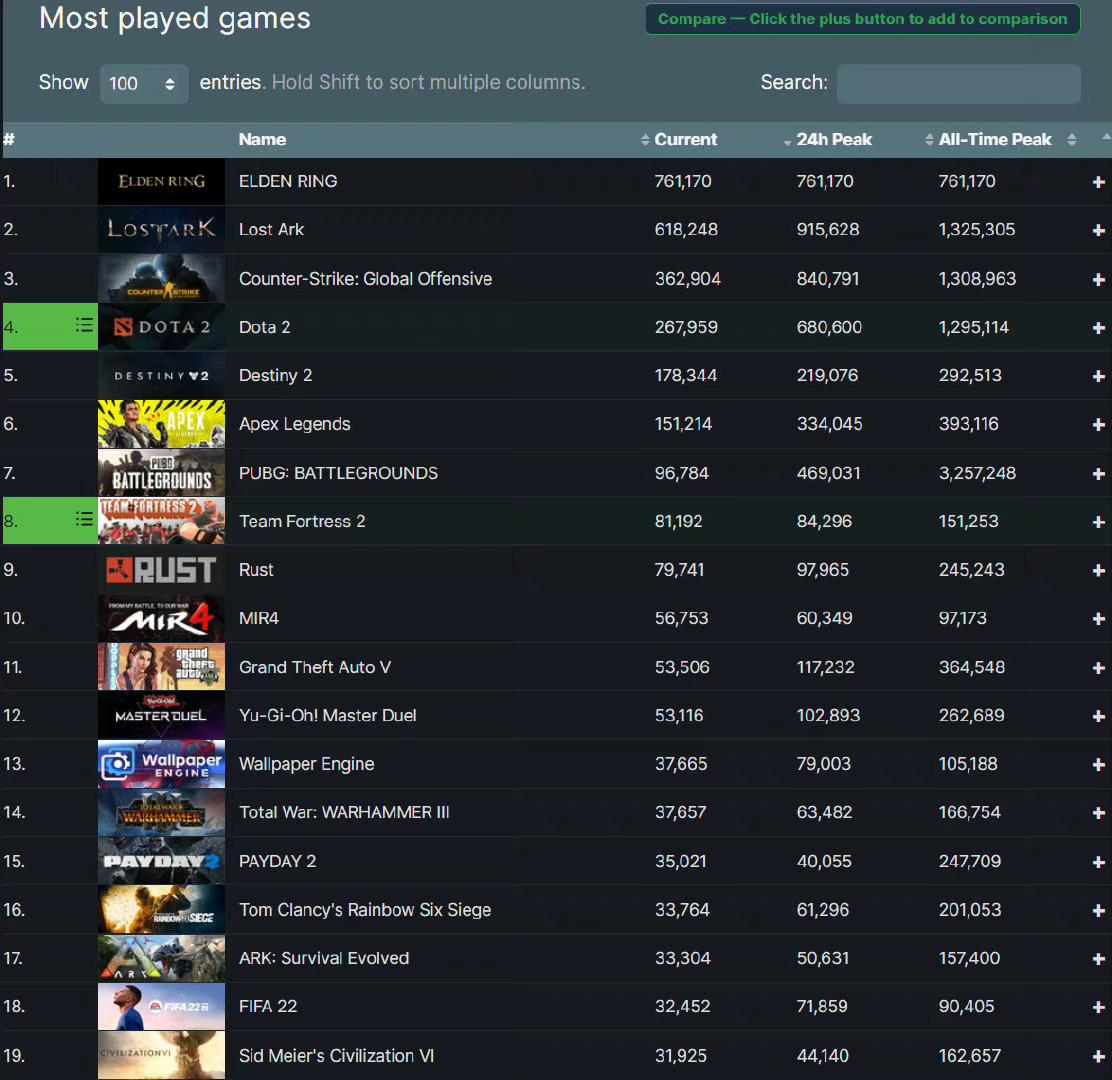Click the Compare button

(x=862, y=19)
